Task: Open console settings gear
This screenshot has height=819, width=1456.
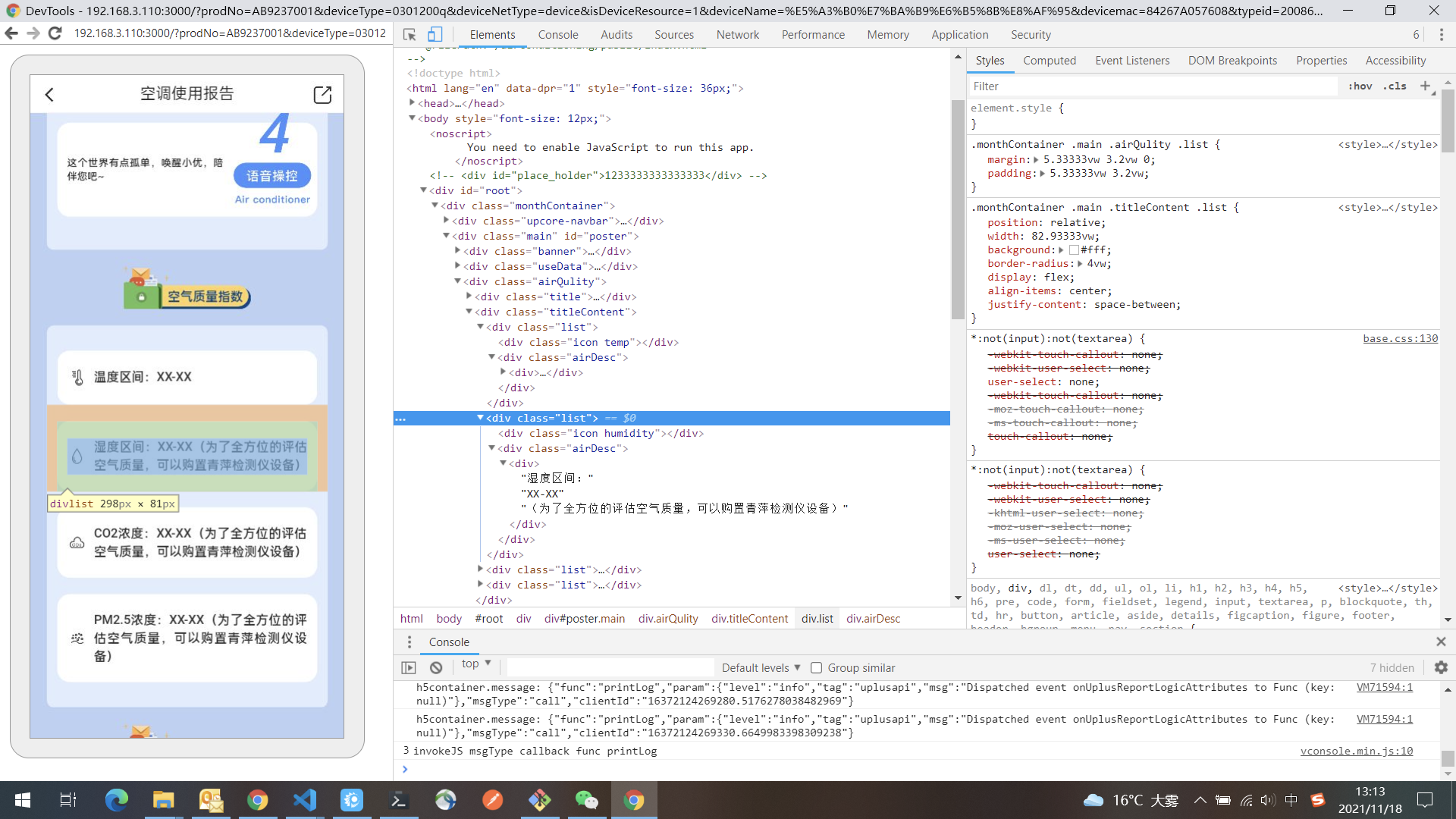Action: (x=1441, y=667)
